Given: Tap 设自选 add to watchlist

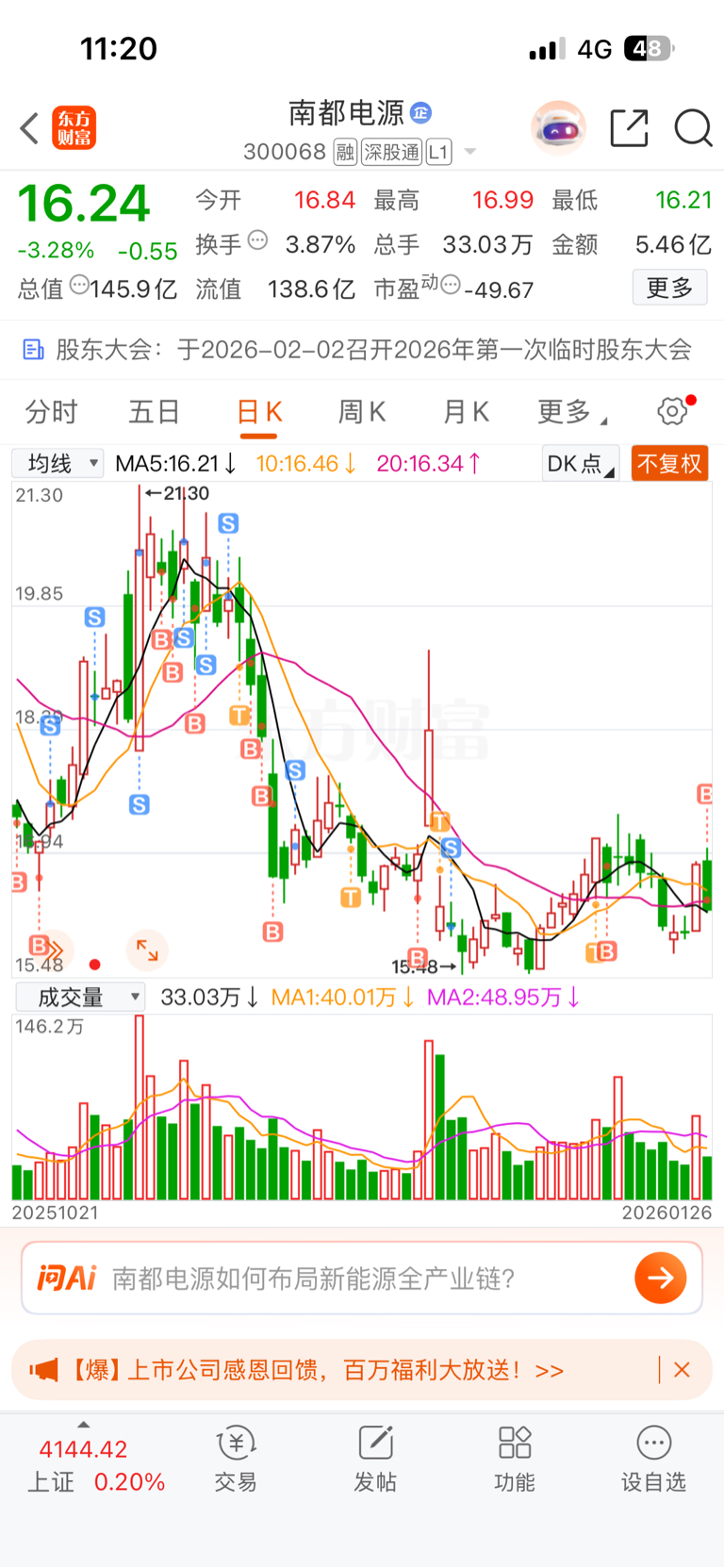Looking at the screenshot, I should [x=653, y=1458].
